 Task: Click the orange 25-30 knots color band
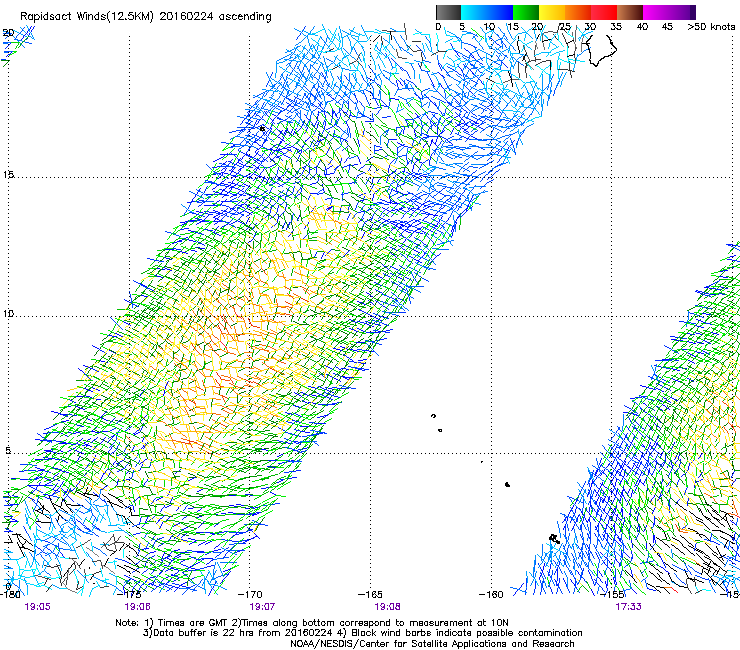click(578, 12)
